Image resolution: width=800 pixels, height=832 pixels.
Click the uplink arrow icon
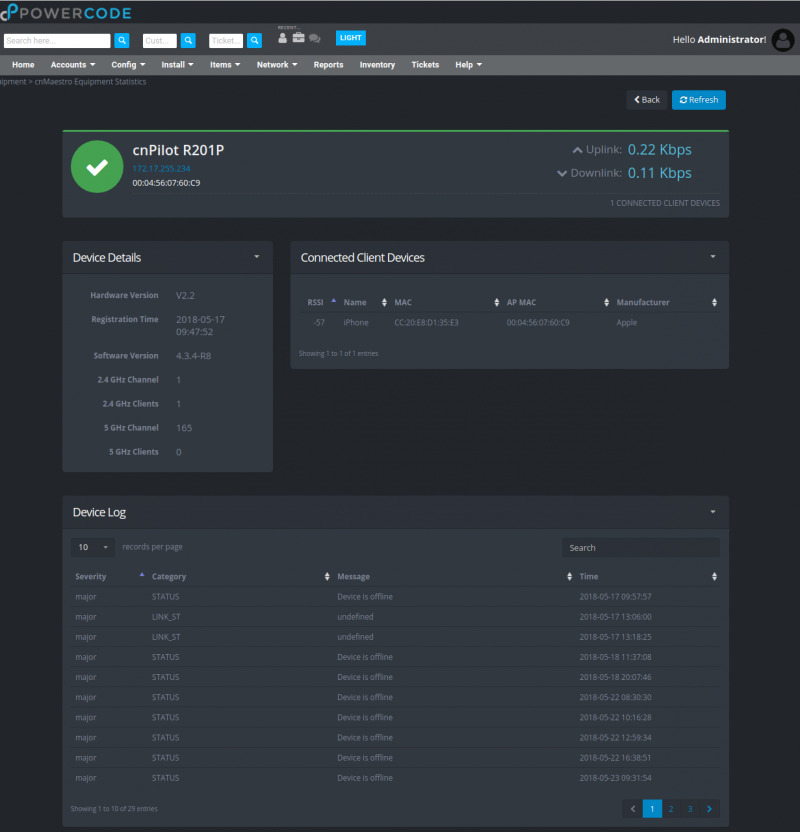577,148
